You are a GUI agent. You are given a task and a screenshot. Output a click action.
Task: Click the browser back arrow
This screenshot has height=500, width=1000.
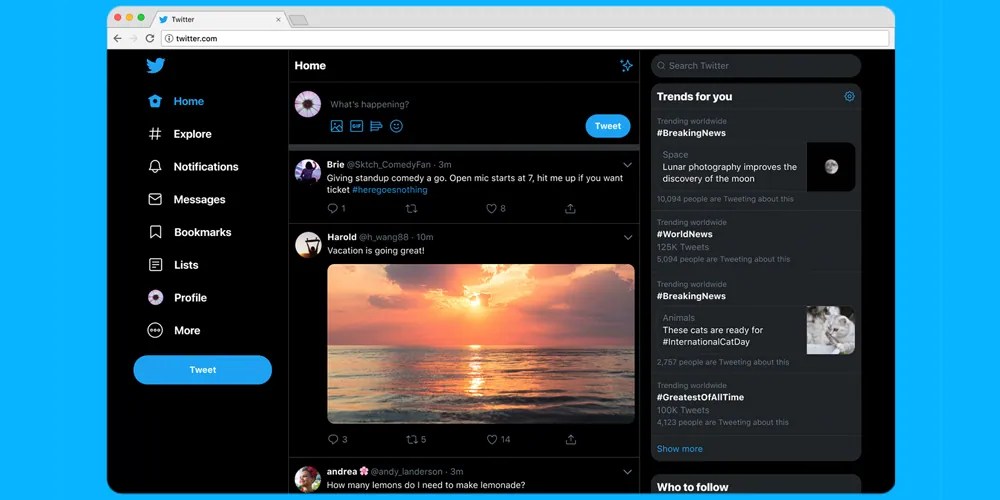click(117, 38)
